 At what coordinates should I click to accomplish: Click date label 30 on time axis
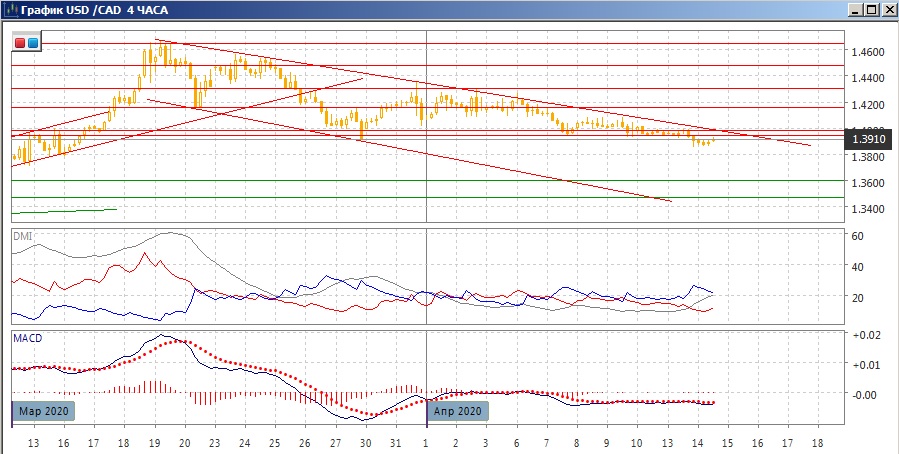click(x=365, y=443)
